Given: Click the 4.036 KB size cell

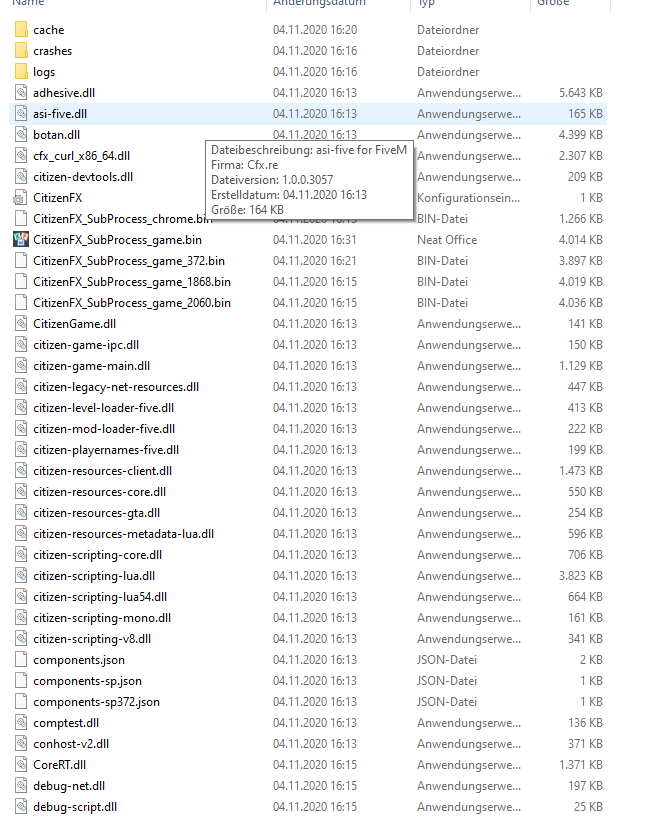Looking at the screenshot, I should [581, 302].
